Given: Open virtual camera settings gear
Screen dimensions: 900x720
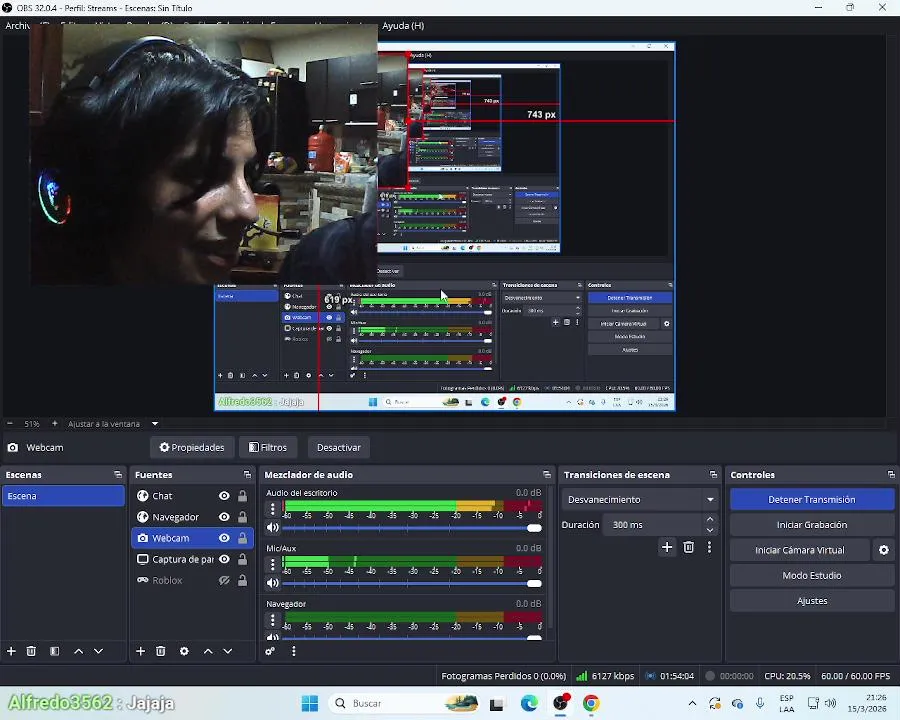Looking at the screenshot, I should (884, 550).
